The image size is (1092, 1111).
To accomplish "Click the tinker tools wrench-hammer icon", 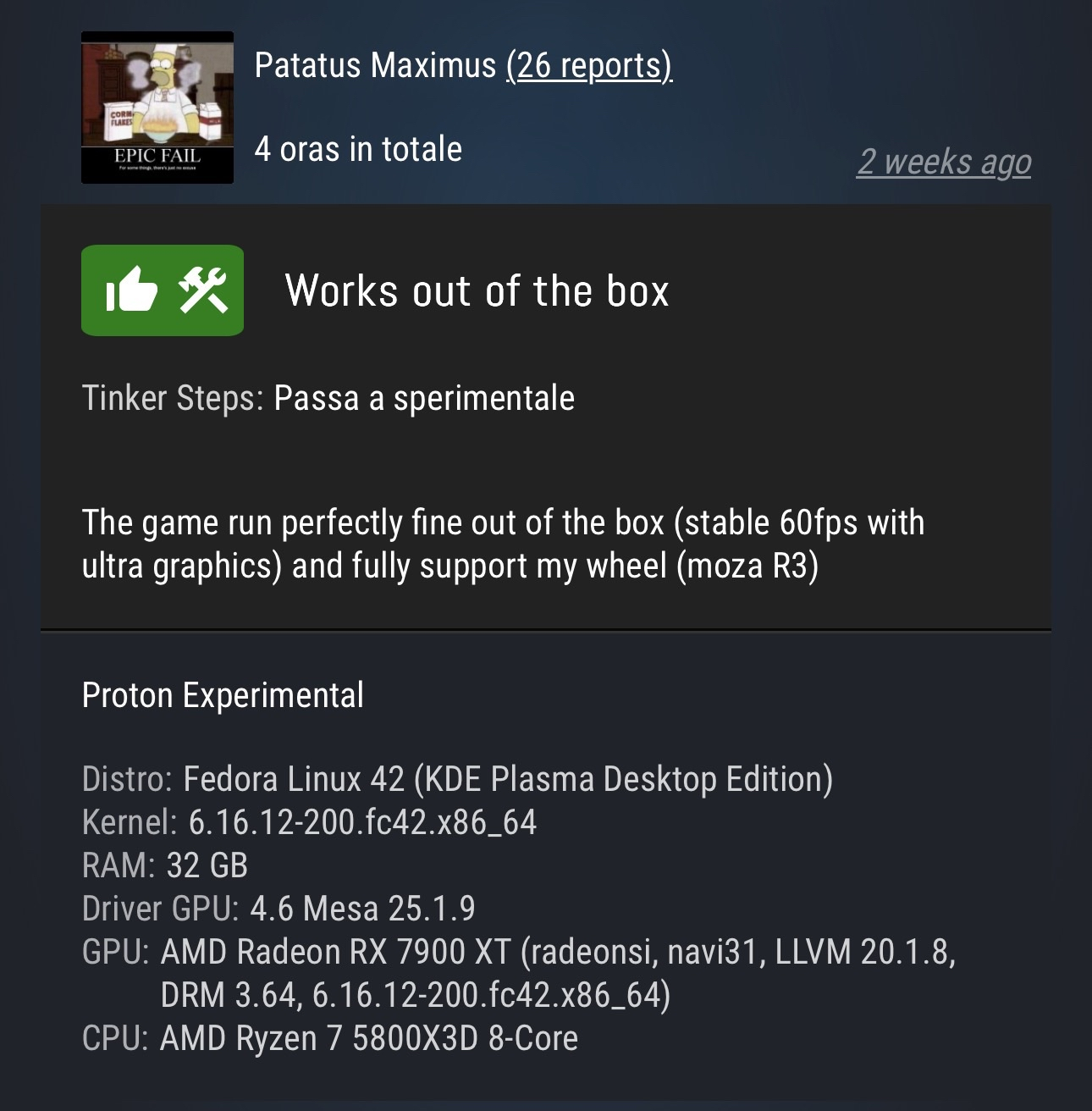I will [202, 290].
